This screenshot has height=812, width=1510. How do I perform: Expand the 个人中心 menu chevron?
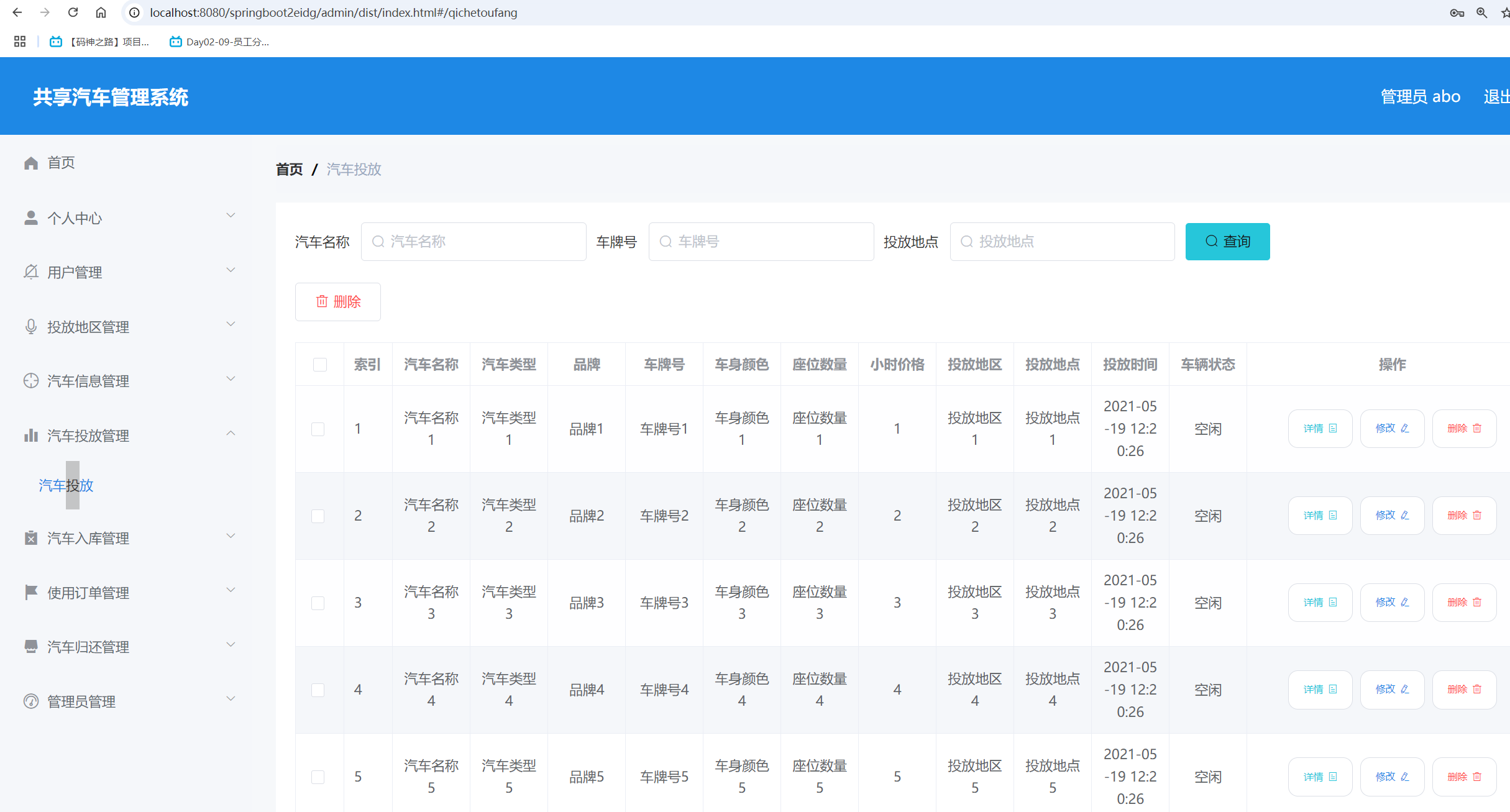(x=231, y=216)
